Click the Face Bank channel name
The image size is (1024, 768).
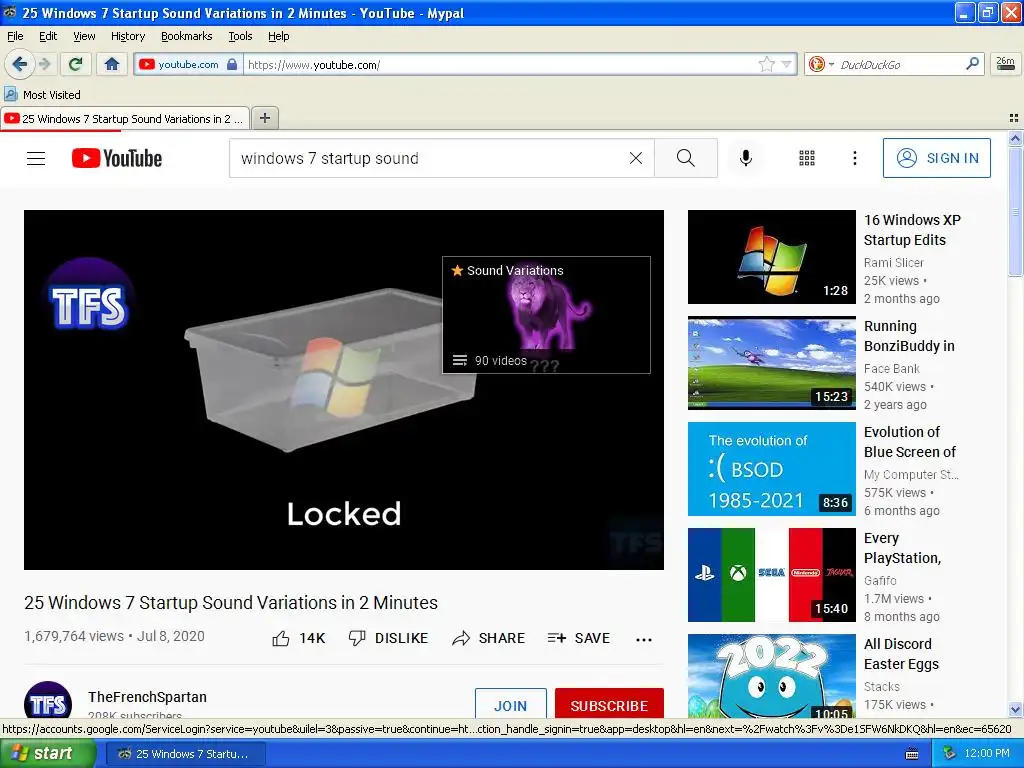pyautogui.click(x=891, y=368)
